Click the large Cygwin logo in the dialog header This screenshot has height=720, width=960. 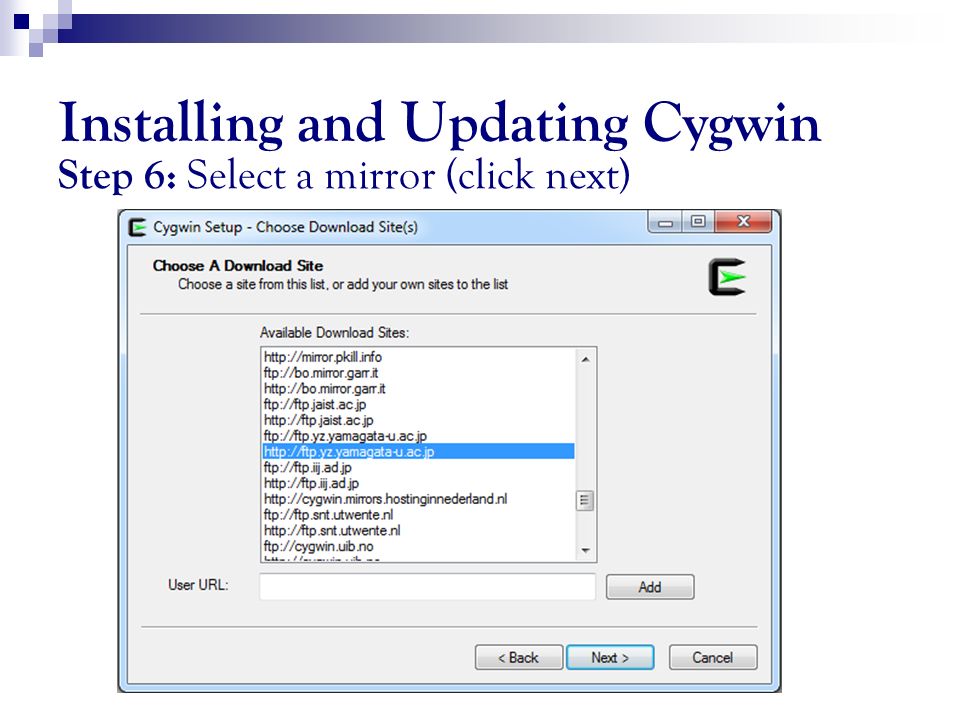pos(727,277)
